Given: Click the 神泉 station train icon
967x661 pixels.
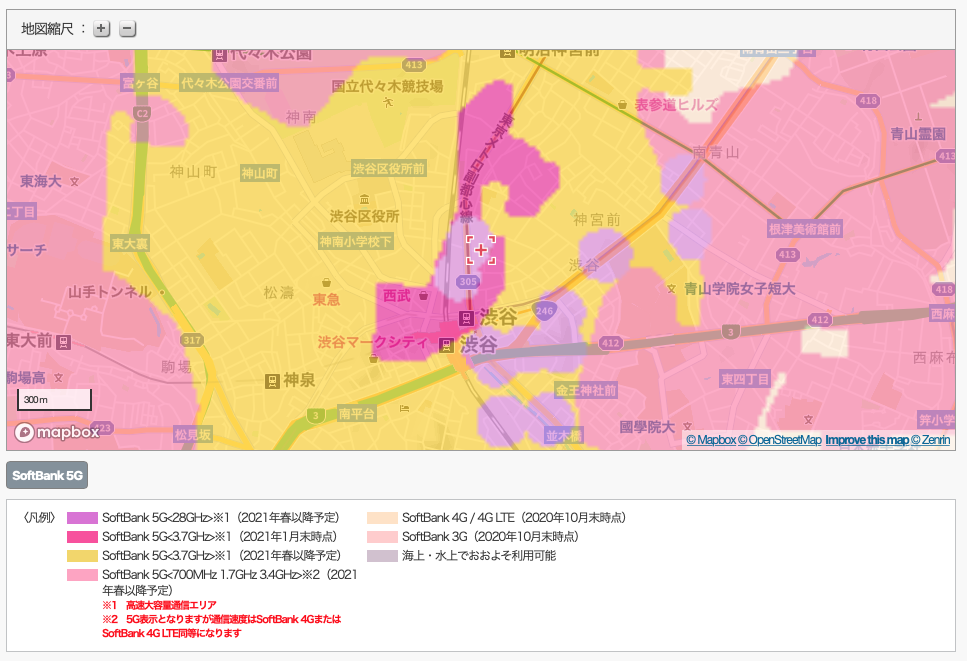Looking at the screenshot, I should pyautogui.click(x=272, y=381).
